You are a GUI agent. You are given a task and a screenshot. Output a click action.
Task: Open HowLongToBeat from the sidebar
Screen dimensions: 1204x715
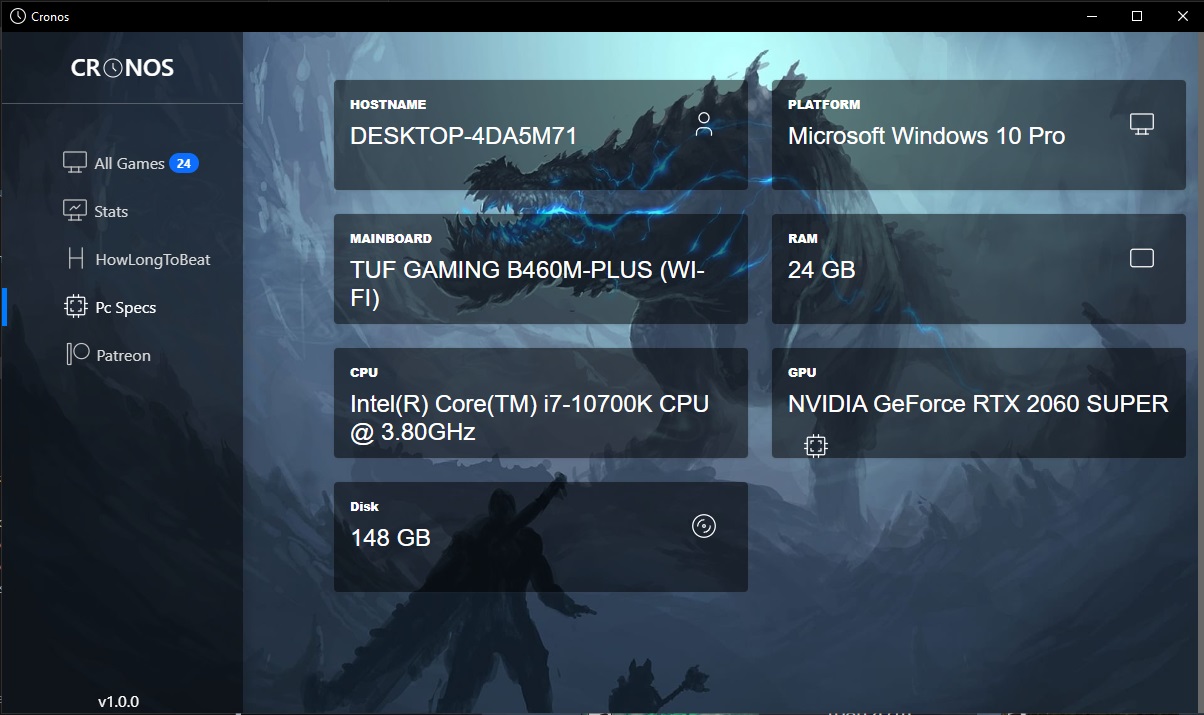click(x=153, y=259)
